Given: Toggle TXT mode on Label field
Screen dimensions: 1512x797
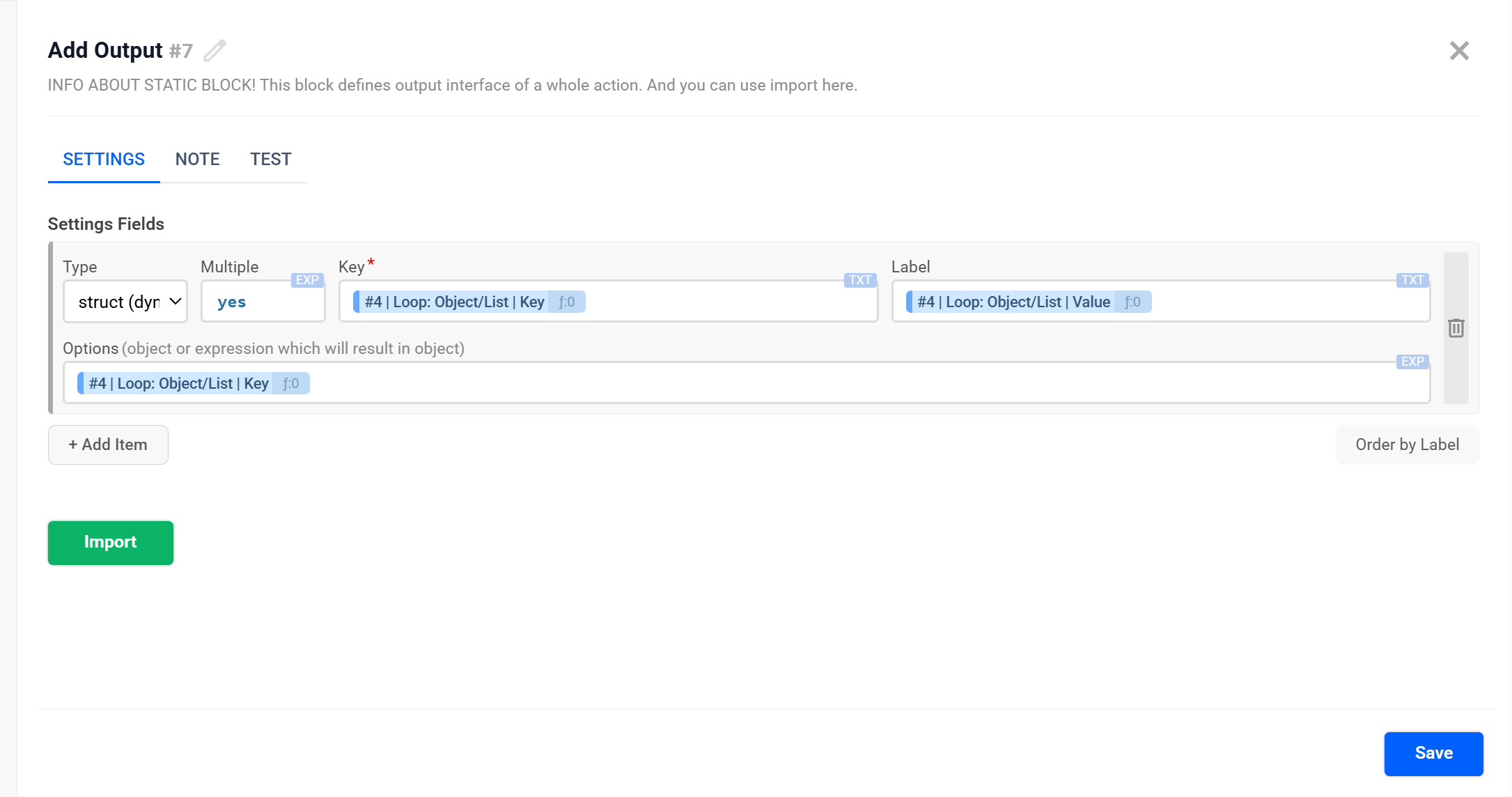Looking at the screenshot, I should click(1412, 280).
